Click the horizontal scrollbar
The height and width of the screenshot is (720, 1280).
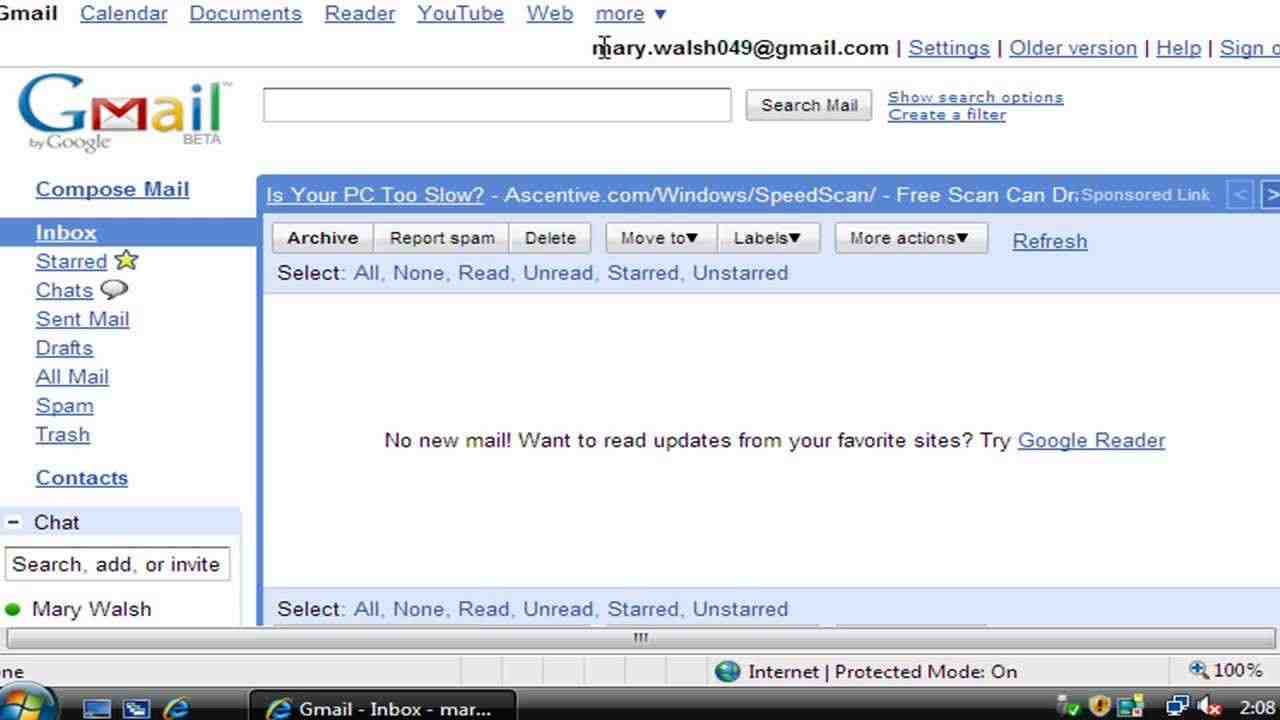[640, 638]
